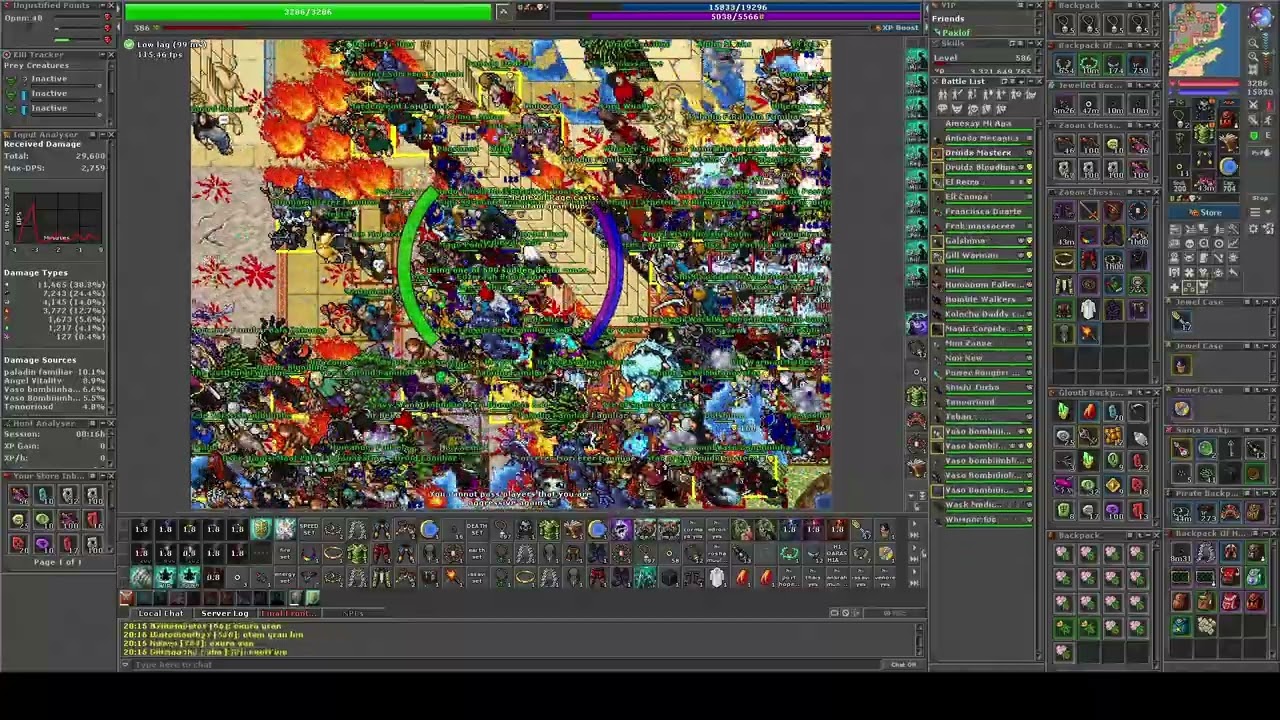Toggle the Chat On button
1280x720 pixels.
(903, 664)
